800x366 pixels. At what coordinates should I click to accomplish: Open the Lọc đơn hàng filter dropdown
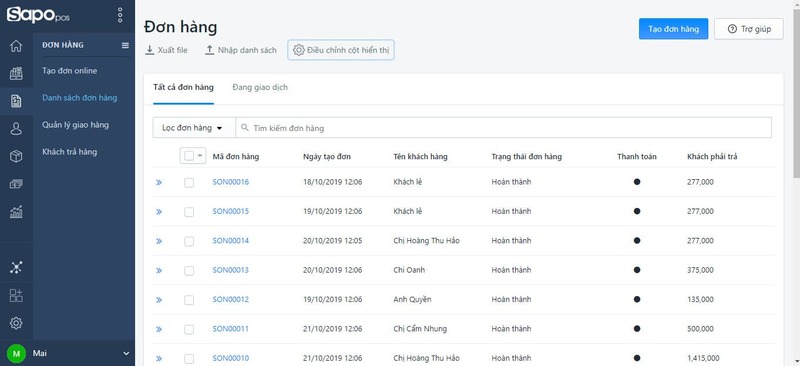(194, 128)
